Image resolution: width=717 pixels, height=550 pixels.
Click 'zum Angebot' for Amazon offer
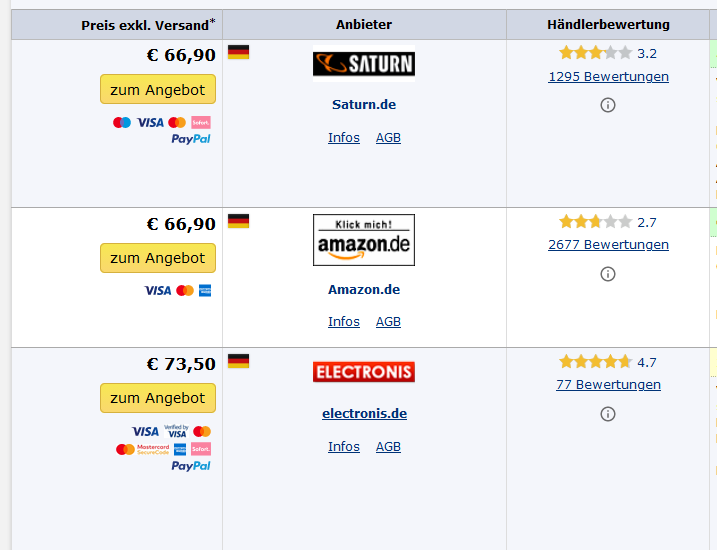(x=158, y=258)
